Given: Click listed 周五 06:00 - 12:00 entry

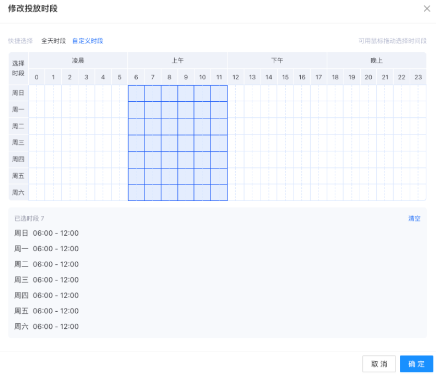Looking at the screenshot, I should 46,311.
